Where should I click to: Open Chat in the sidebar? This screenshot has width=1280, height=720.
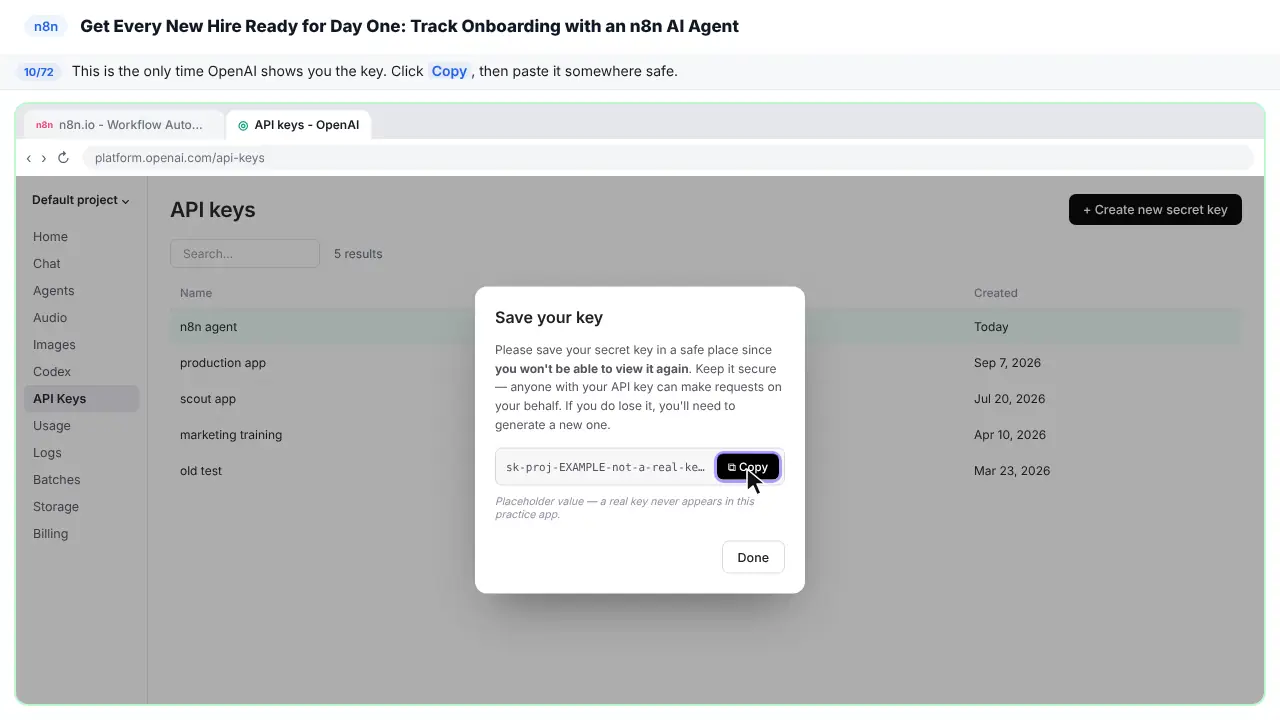tap(81, 264)
